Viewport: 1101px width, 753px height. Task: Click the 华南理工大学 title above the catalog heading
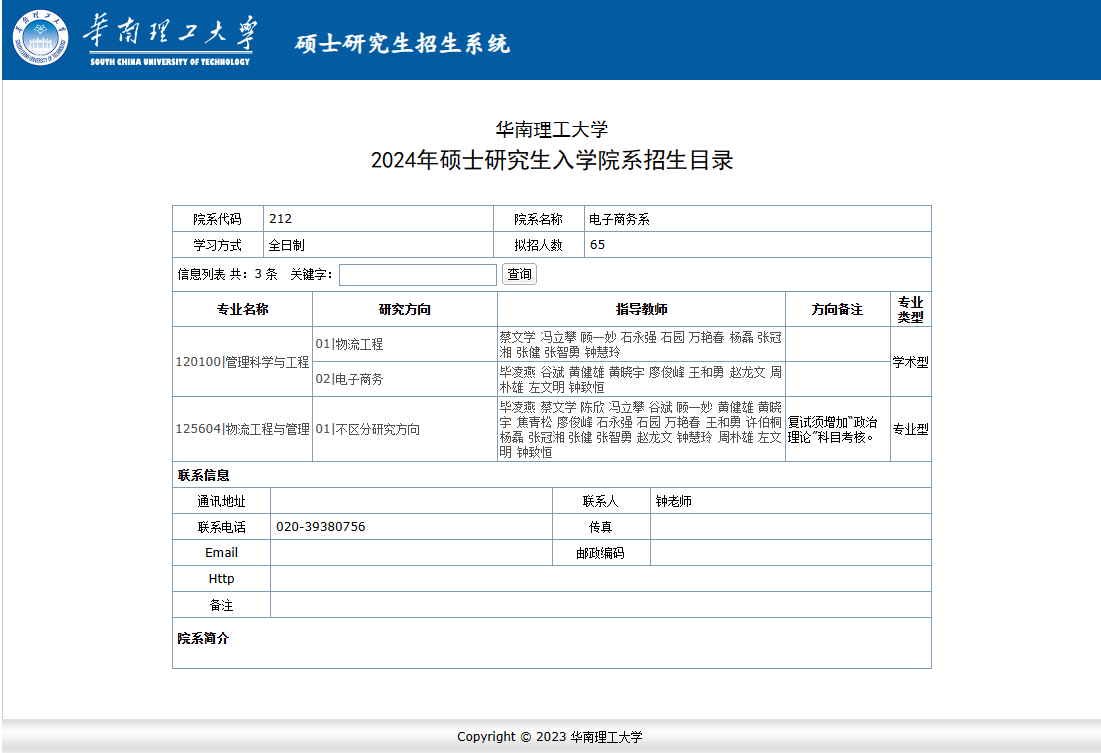pyautogui.click(x=552, y=129)
